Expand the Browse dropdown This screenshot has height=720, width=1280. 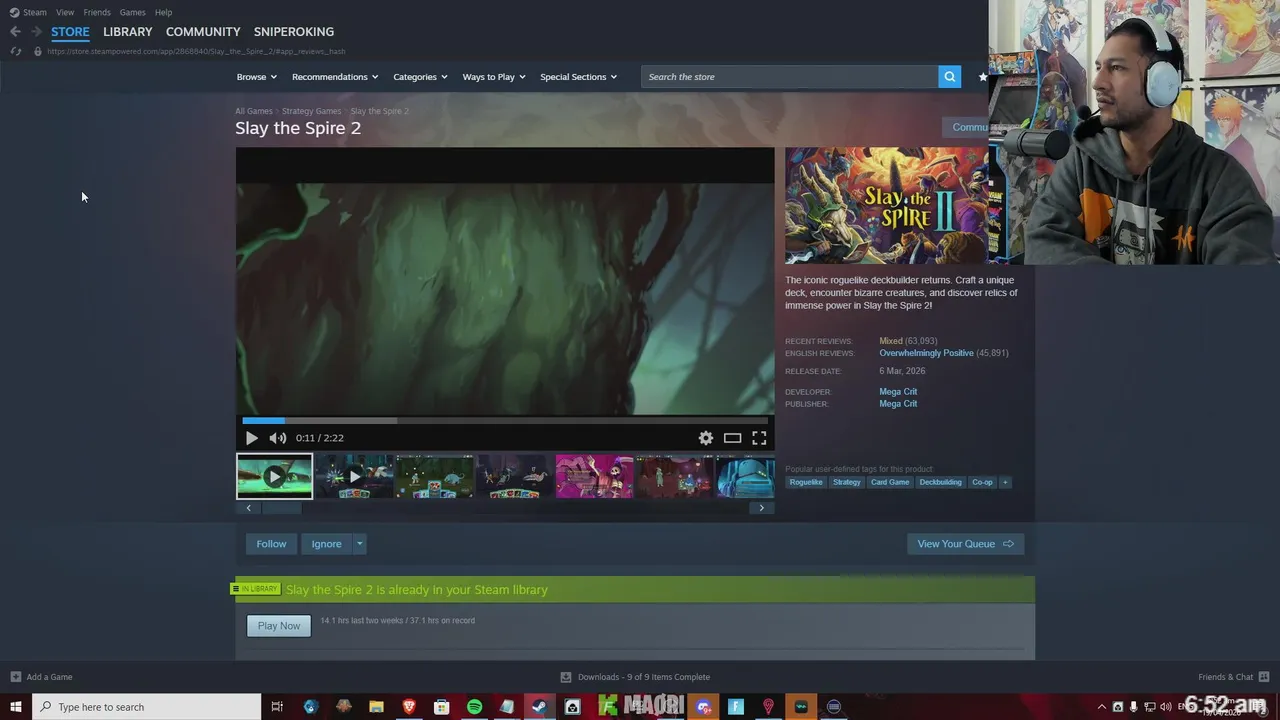pos(257,77)
